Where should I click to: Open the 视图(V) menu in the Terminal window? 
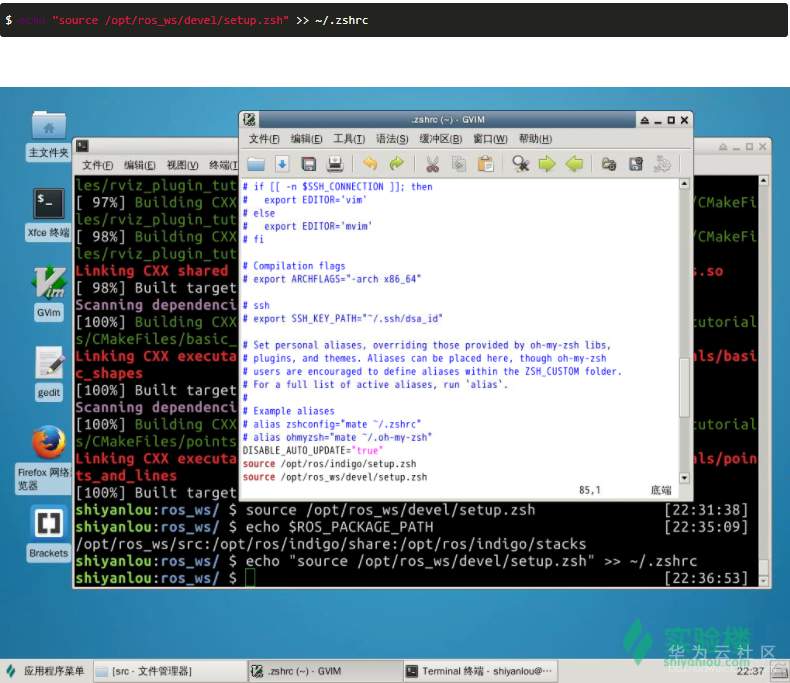pos(182,165)
